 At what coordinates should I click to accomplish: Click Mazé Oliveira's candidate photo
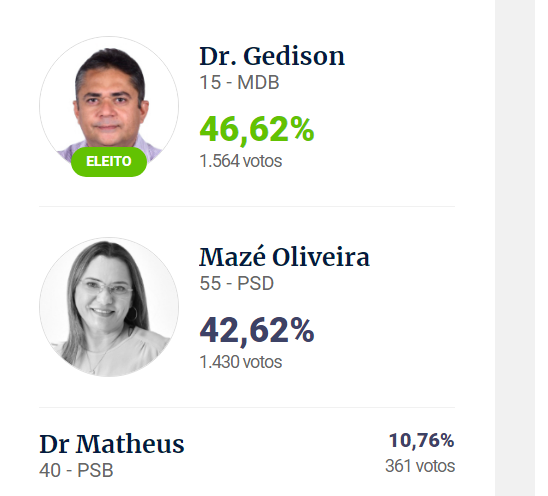click(109, 307)
